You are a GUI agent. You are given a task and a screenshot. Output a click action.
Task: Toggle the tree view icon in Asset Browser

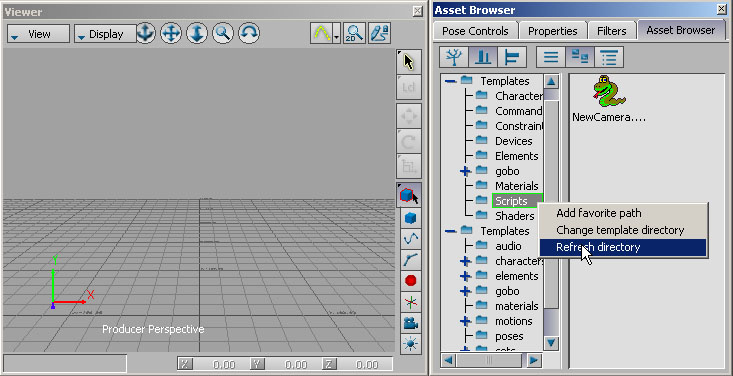tap(454, 58)
